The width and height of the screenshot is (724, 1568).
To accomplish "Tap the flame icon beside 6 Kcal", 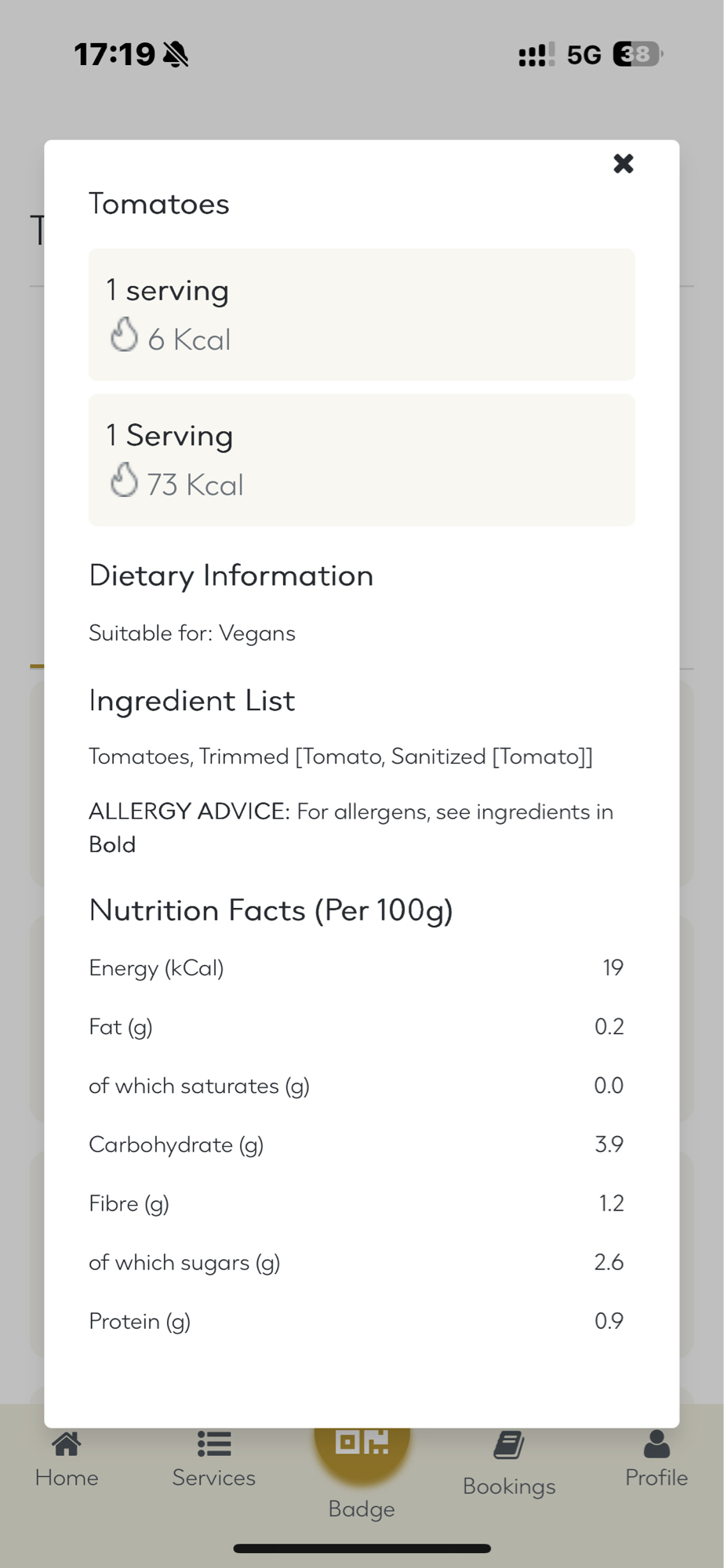I will tap(124, 336).
